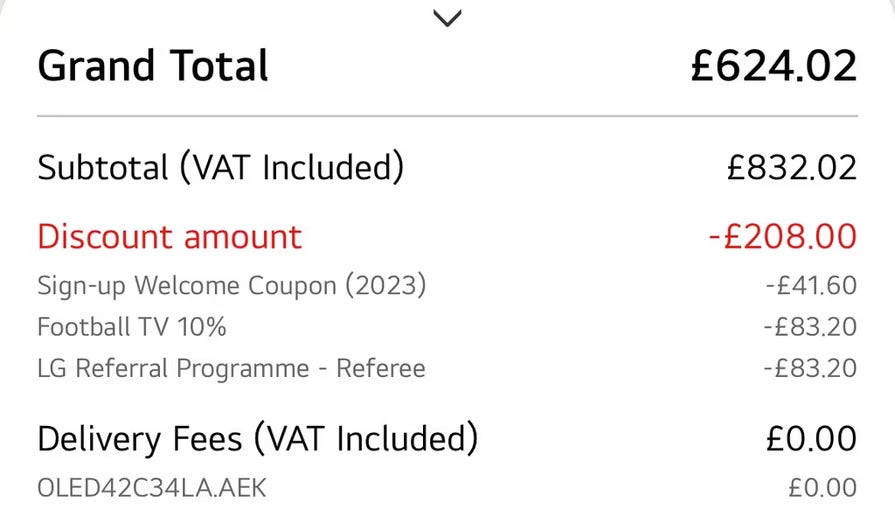Click the (2023) text in the coupon line
Viewport: 895px width, 531px height.
point(386,285)
